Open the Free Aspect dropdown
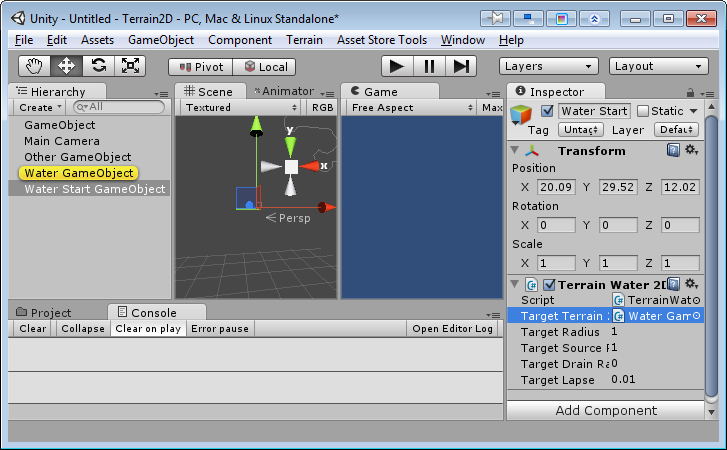 click(411, 108)
